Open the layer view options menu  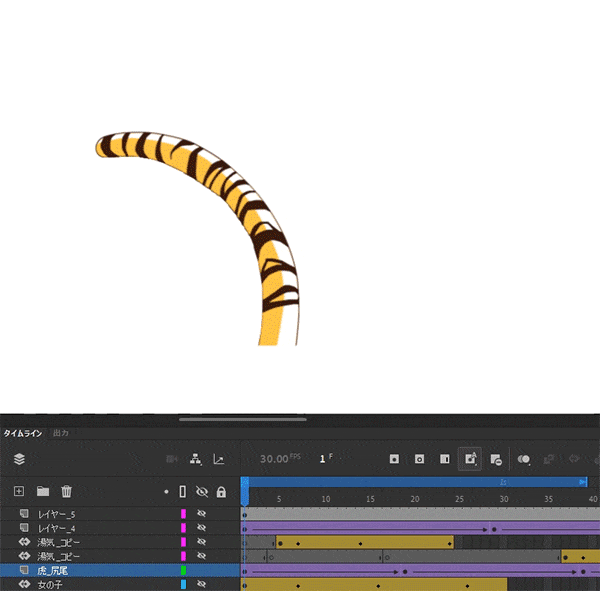[x=18, y=459]
